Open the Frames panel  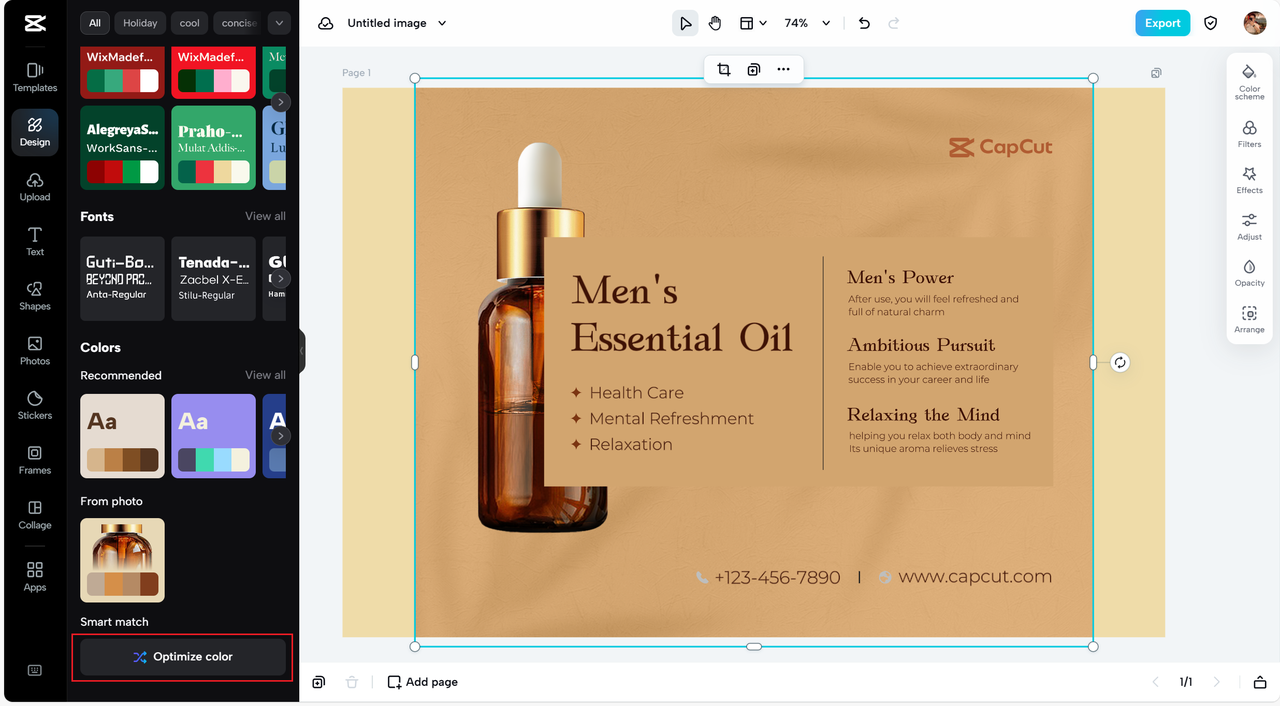(35, 460)
